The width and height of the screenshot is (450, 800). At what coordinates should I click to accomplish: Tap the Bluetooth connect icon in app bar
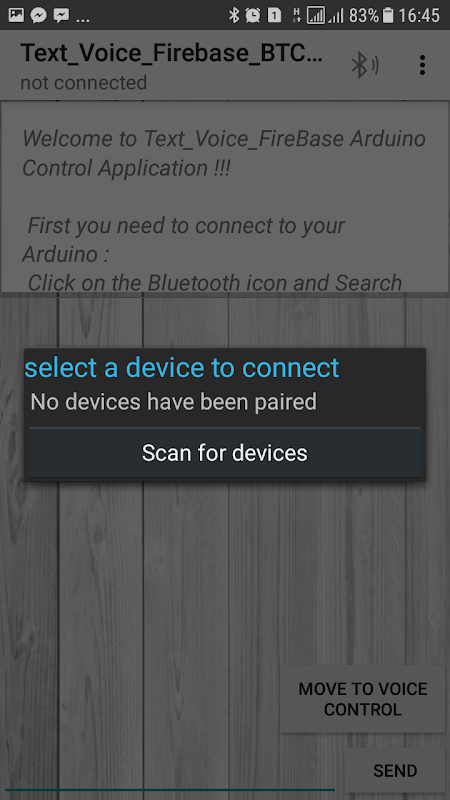pyautogui.click(x=365, y=65)
